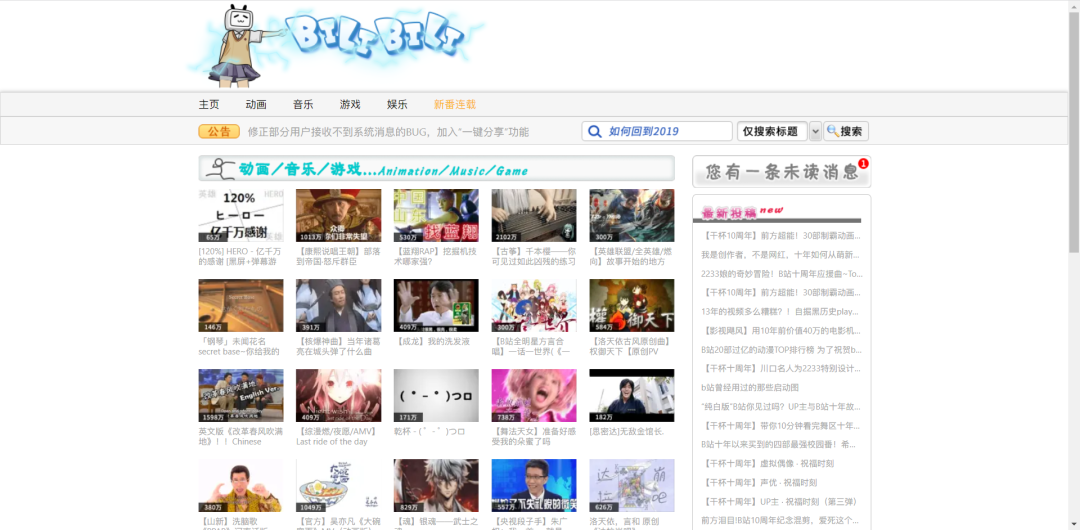The height and width of the screenshot is (530, 1080).
Task: Open 前方泪目!B站10周年纪念混剪 link
Action: click(x=781, y=520)
